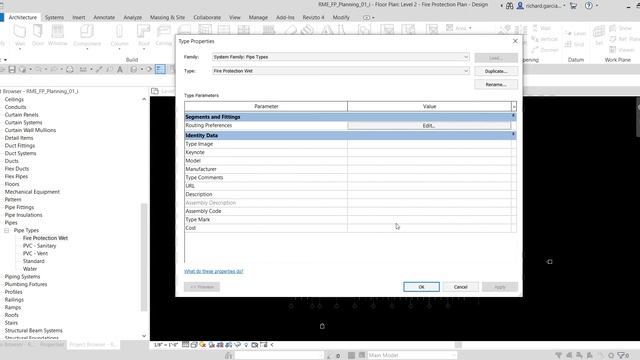Select the Standard pipe type
The width and height of the screenshot is (640, 360).
(x=33, y=261)
